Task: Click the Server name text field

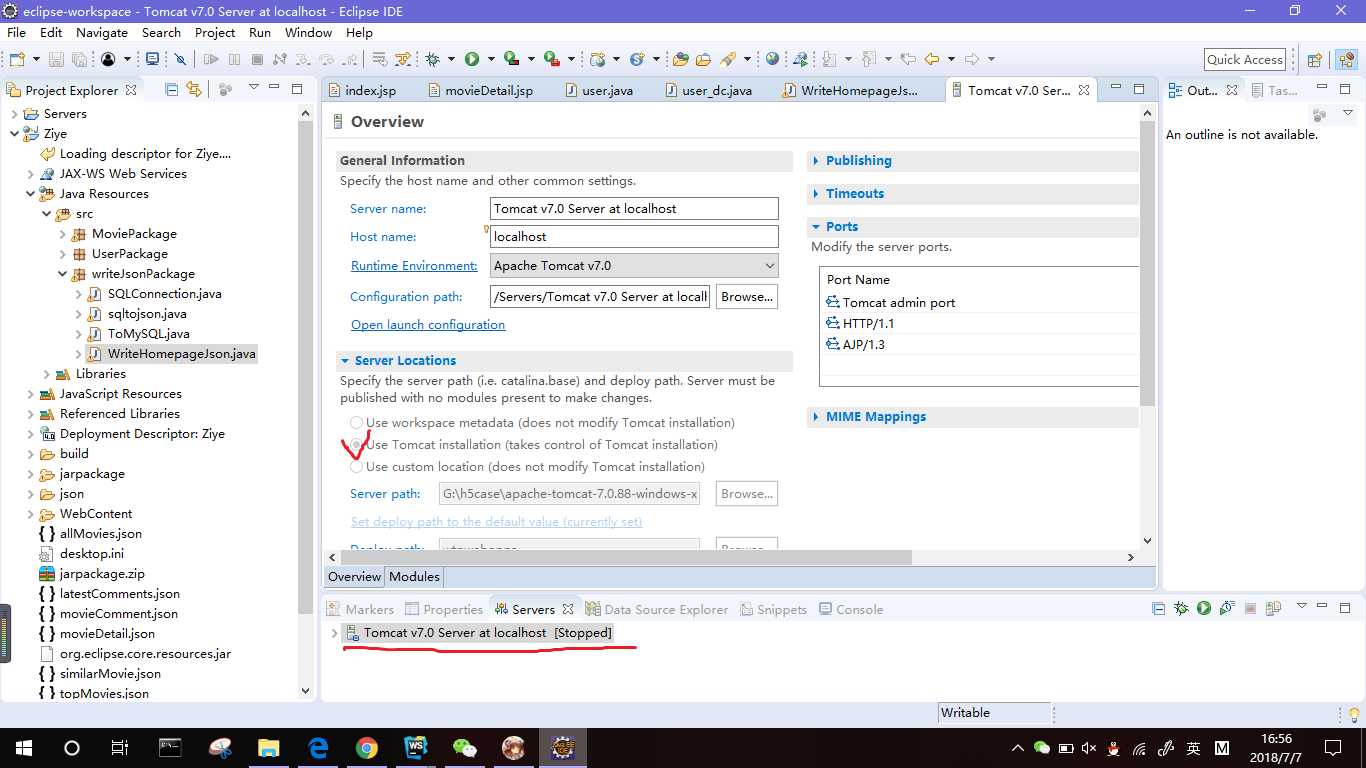Action: tap(634, 209)
